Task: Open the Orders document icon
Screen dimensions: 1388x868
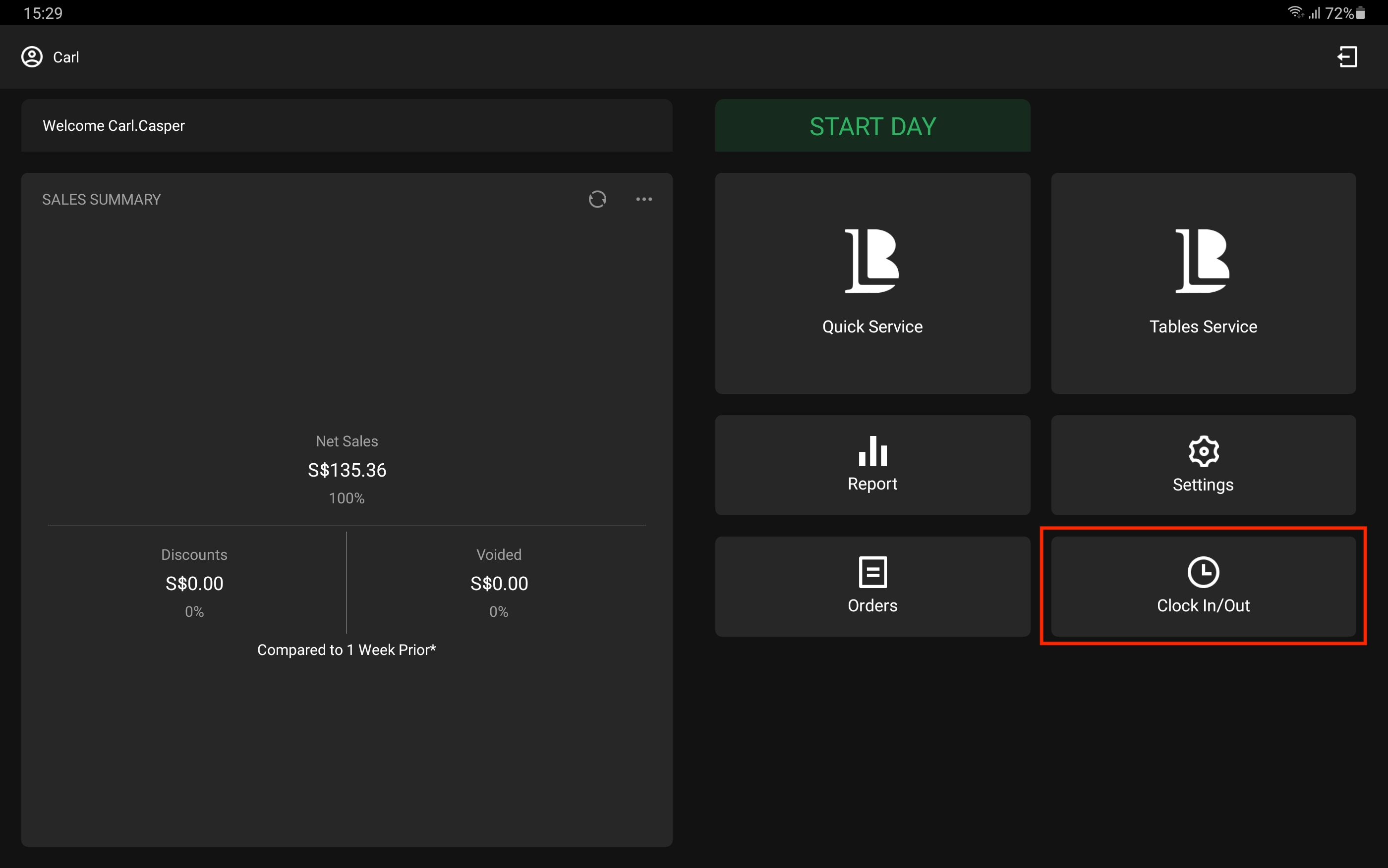Action: pos(872,572)
